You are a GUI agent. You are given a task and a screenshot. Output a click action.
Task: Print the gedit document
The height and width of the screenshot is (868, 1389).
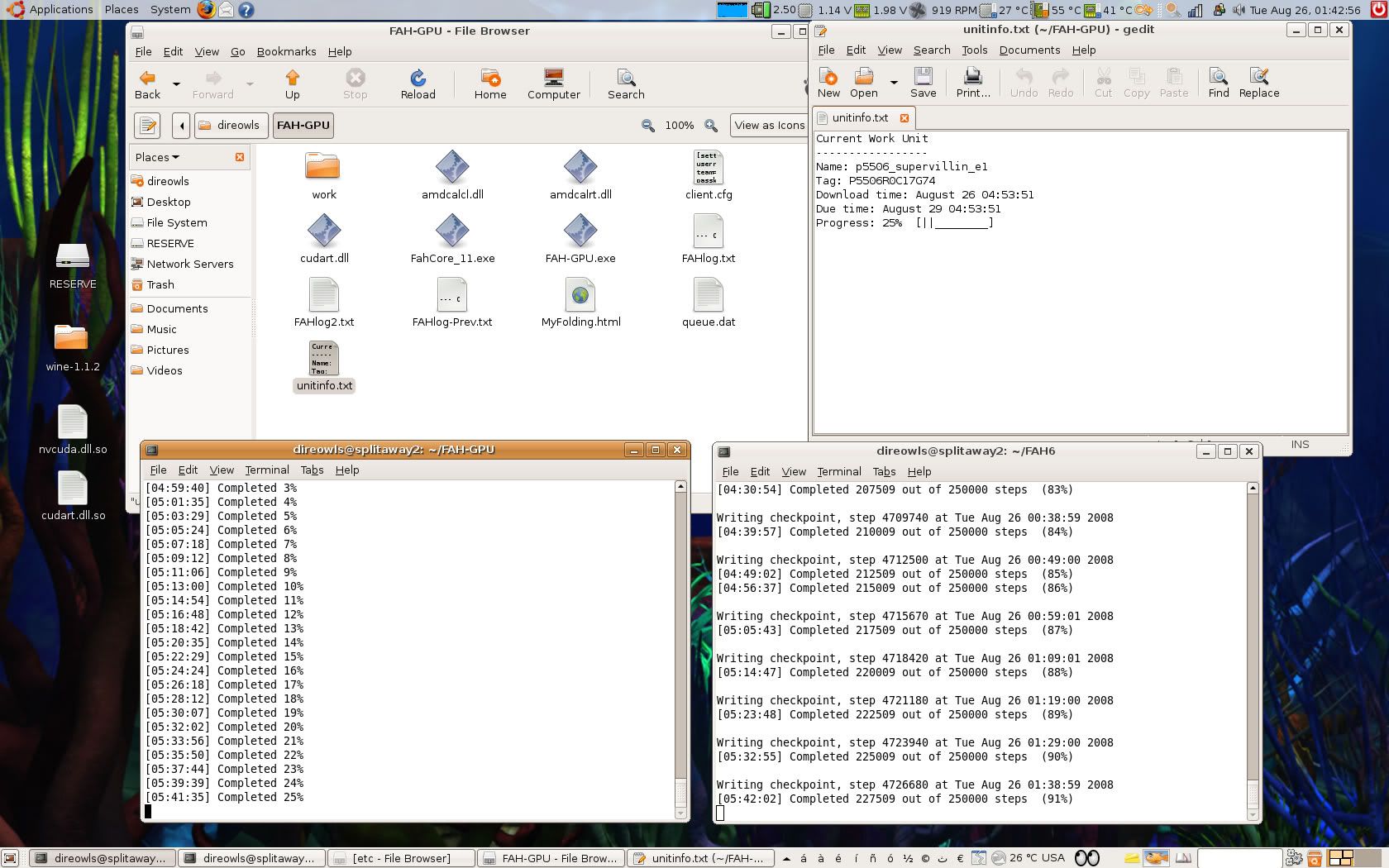click(x=973, y=83)
